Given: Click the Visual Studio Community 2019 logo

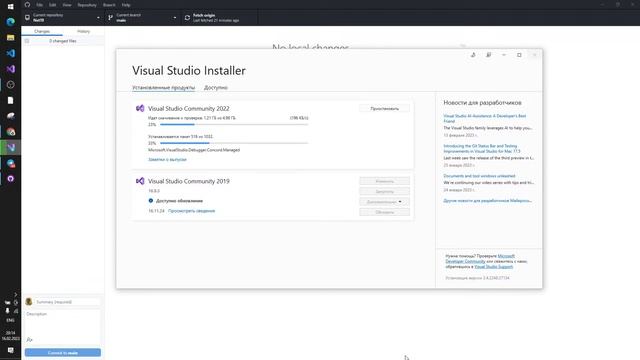Looking at the screenshot, I should [140, 181].
